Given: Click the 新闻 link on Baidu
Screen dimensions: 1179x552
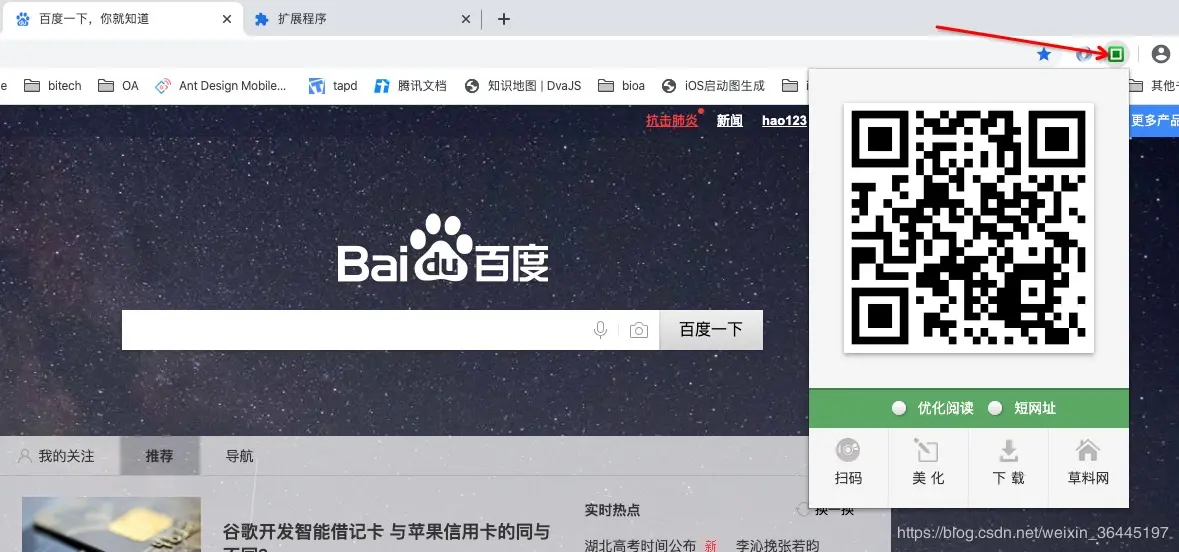Looking at the screenshot, I should pyautogui.click(x=729, y=120).
